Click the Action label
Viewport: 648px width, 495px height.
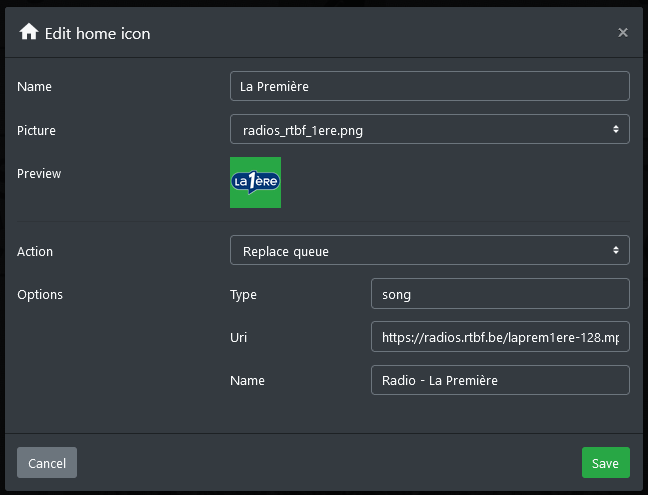tap(35, 252)
